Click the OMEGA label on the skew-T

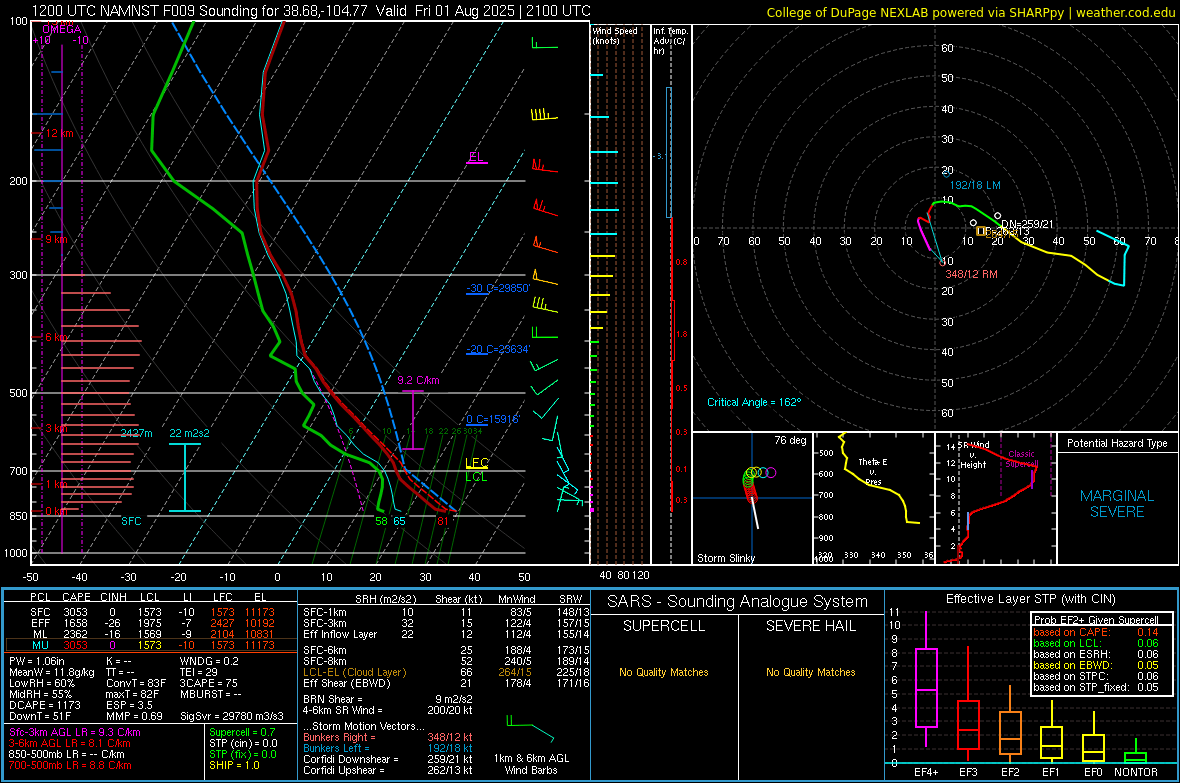(61, 29)
